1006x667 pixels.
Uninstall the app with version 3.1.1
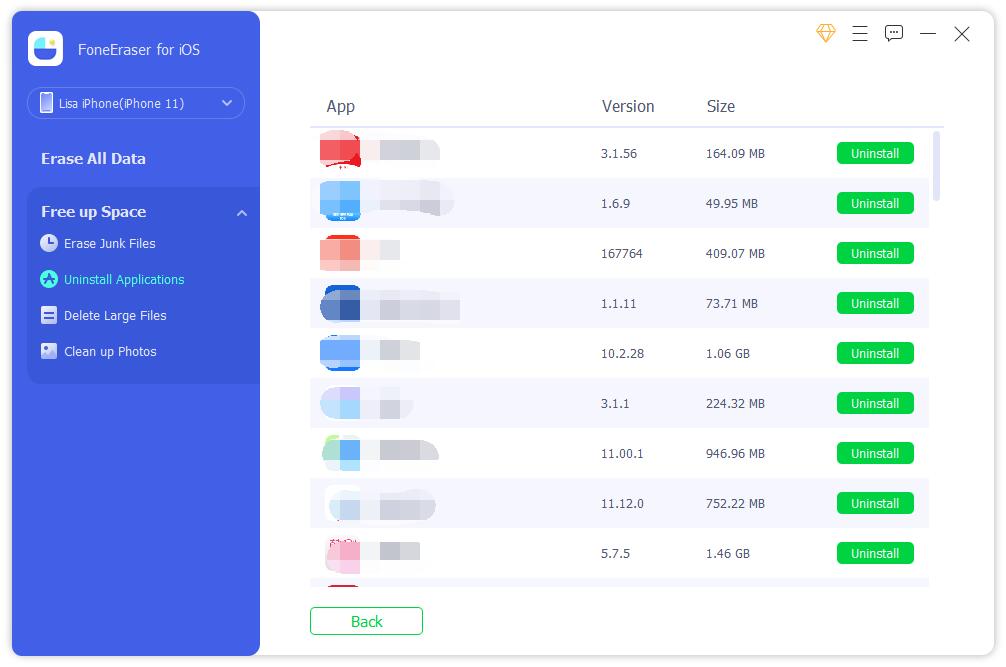(x=875, y=403)
